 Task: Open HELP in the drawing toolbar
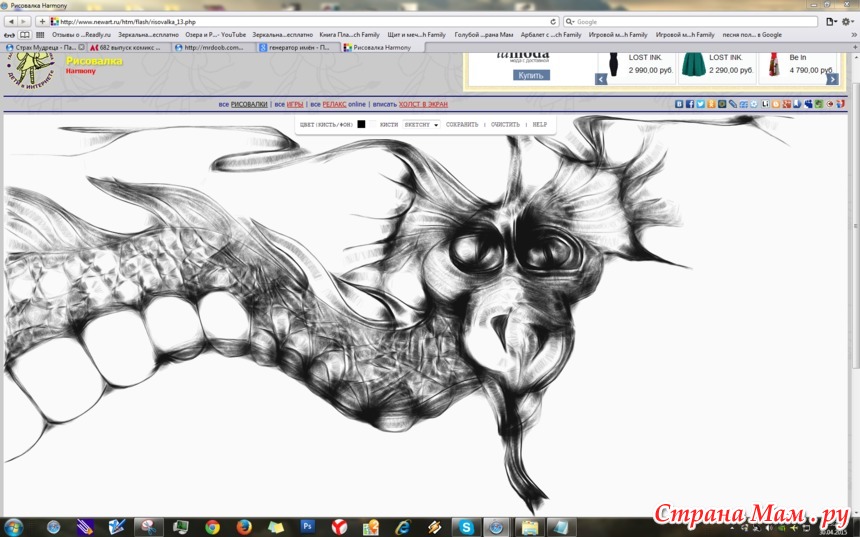click(540, 125)
